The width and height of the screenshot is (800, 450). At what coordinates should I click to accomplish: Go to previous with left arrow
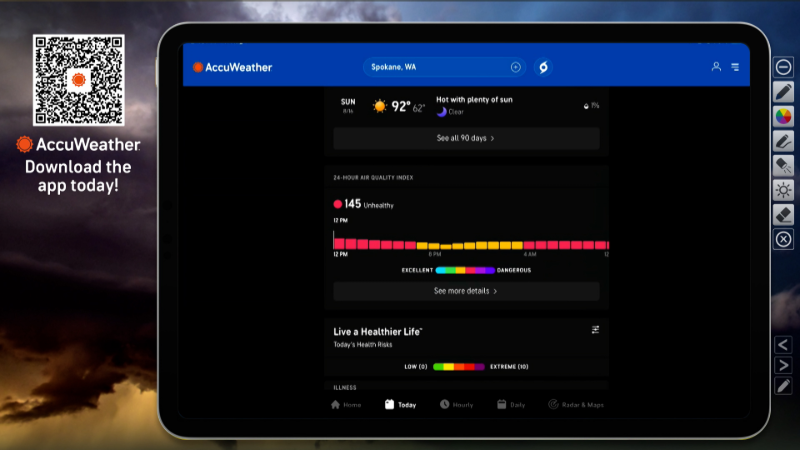[x=783, y=345]
